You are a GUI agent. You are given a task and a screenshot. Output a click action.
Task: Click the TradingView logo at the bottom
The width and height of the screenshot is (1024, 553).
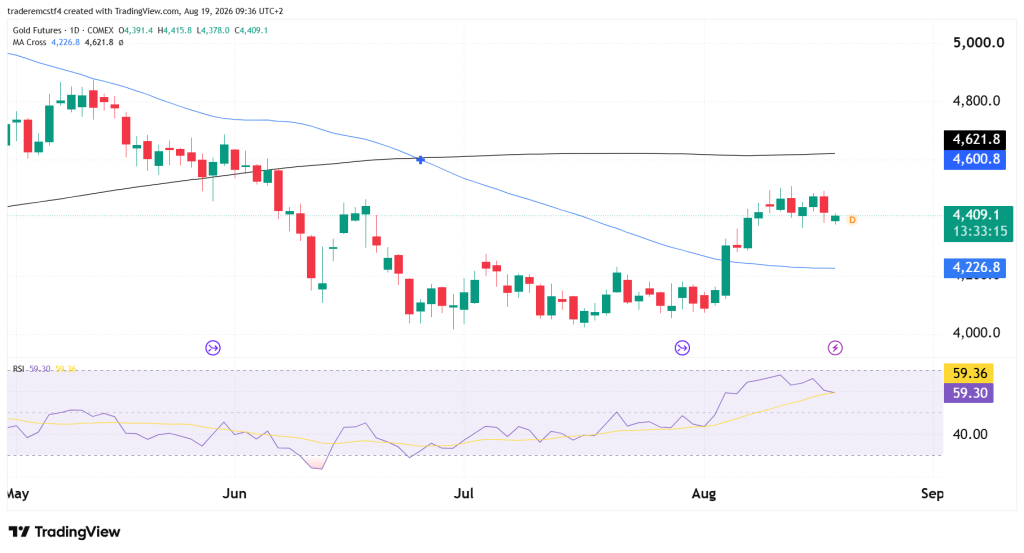(64, 531)
